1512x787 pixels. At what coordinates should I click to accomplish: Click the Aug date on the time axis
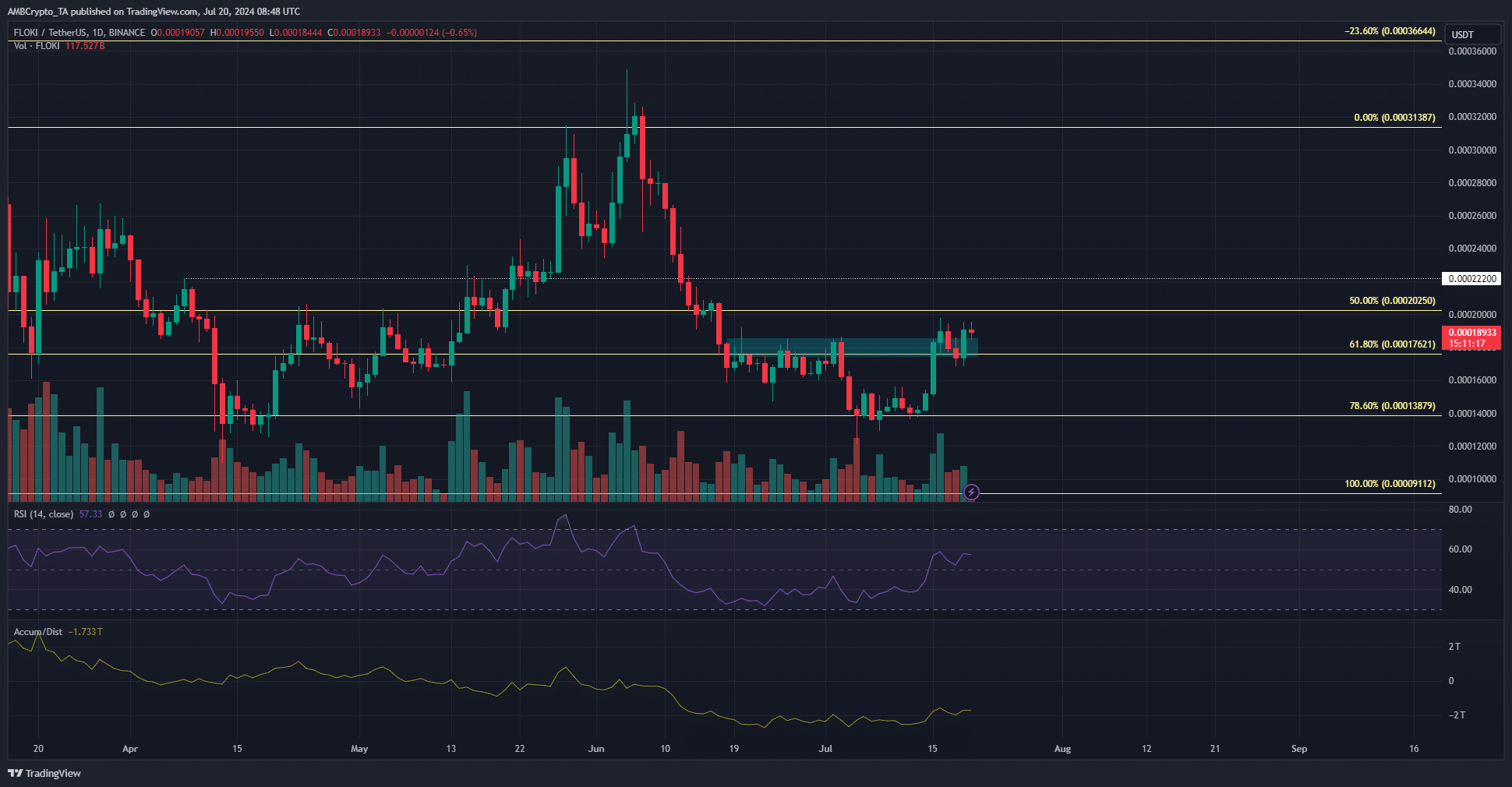coord(1062,749)
